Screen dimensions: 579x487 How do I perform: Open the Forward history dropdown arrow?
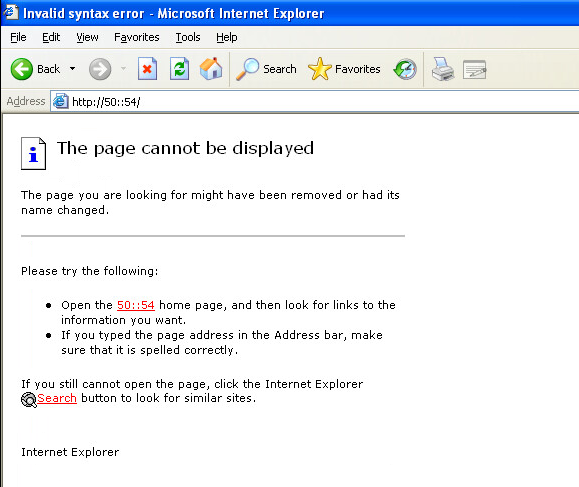pos(123,69)
